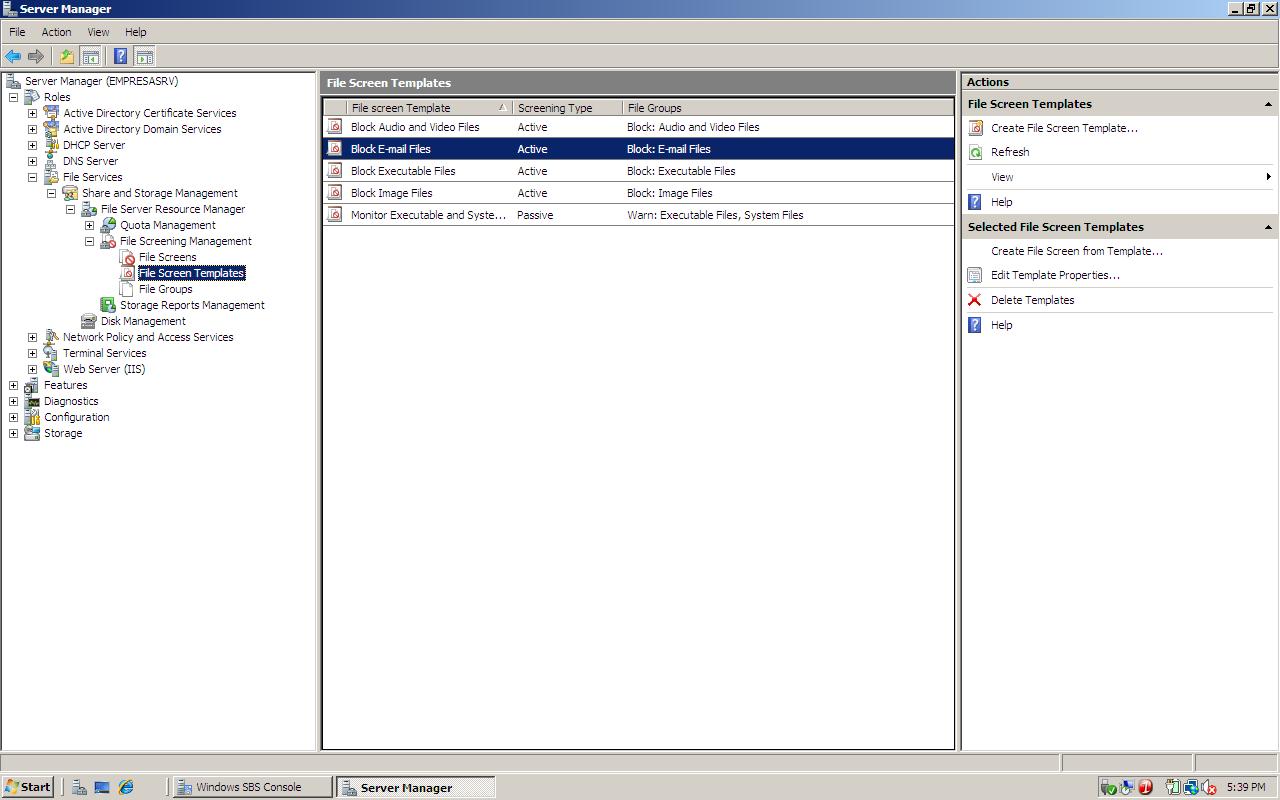Click the Active Directory Certificate Services icon
This screenshot has width=1280, height=800.
point(51,113)
